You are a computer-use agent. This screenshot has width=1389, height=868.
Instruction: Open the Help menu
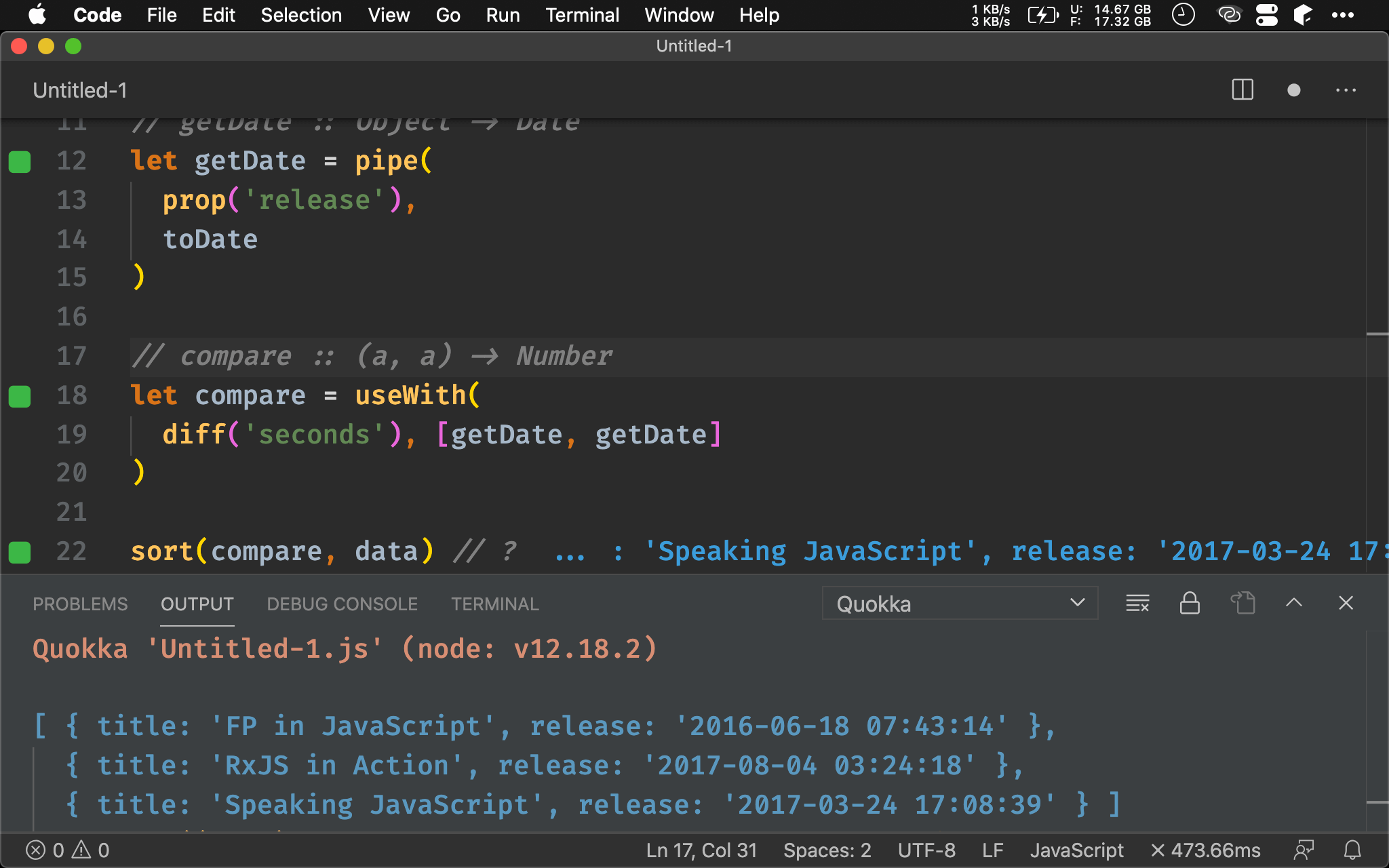click(x=759, y=15)
